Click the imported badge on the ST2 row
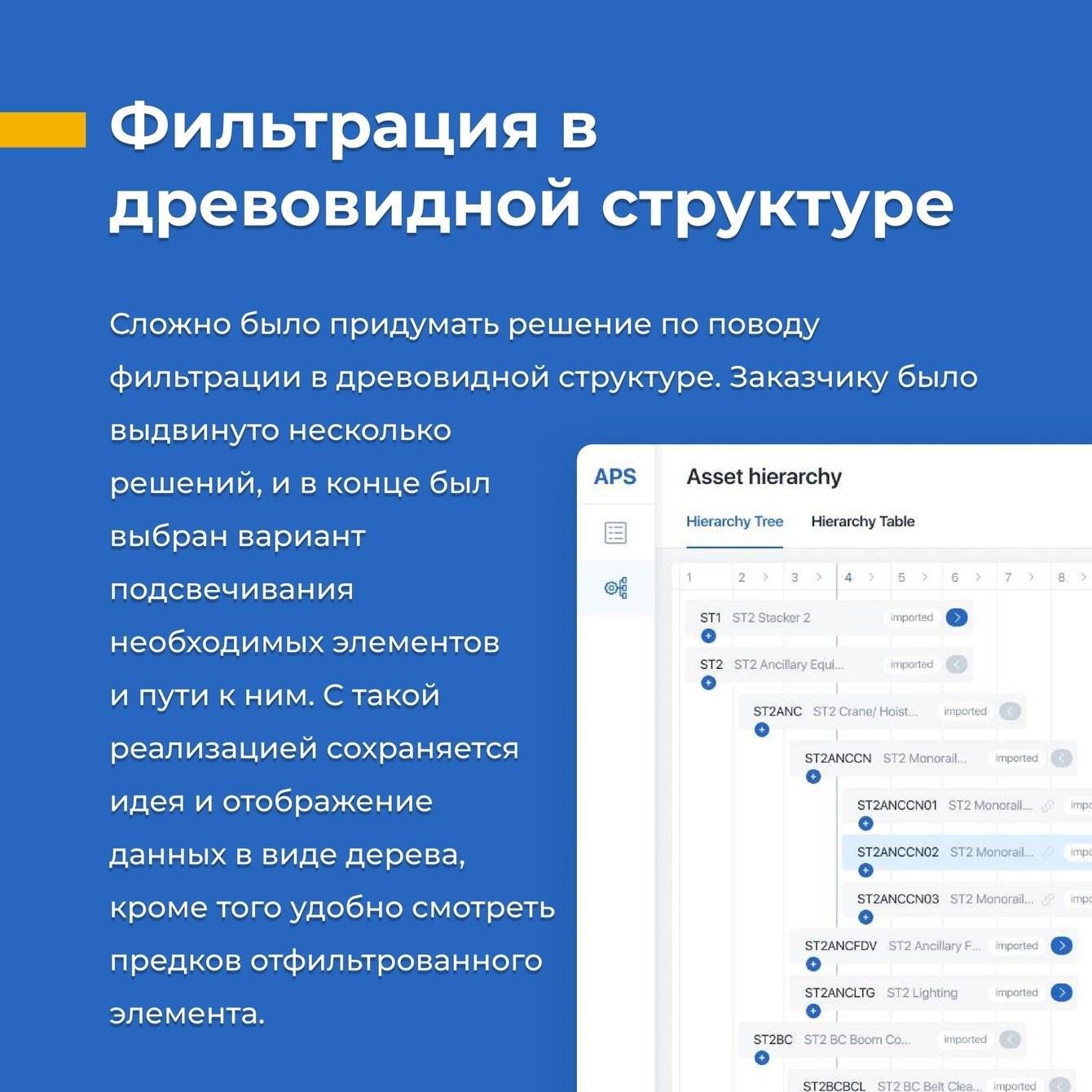This screenshot has height=1092, width=1092. (911, 664)
